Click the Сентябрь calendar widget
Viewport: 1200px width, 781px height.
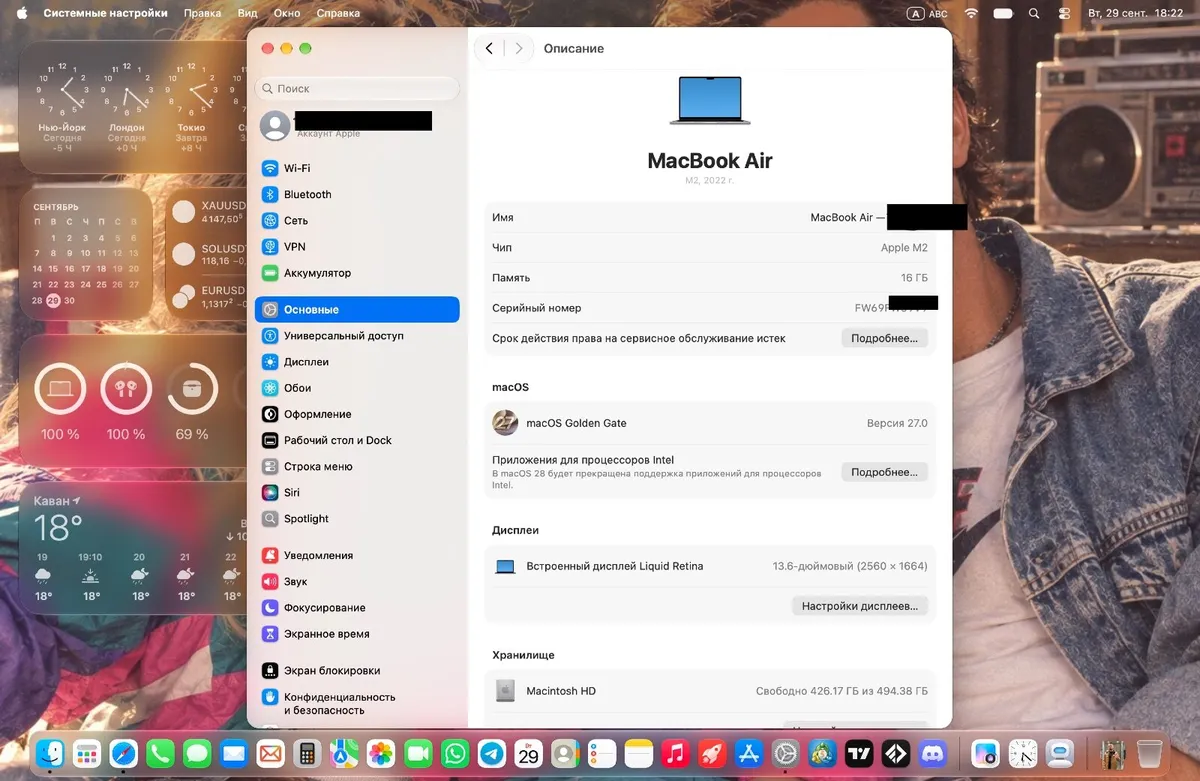86,253
